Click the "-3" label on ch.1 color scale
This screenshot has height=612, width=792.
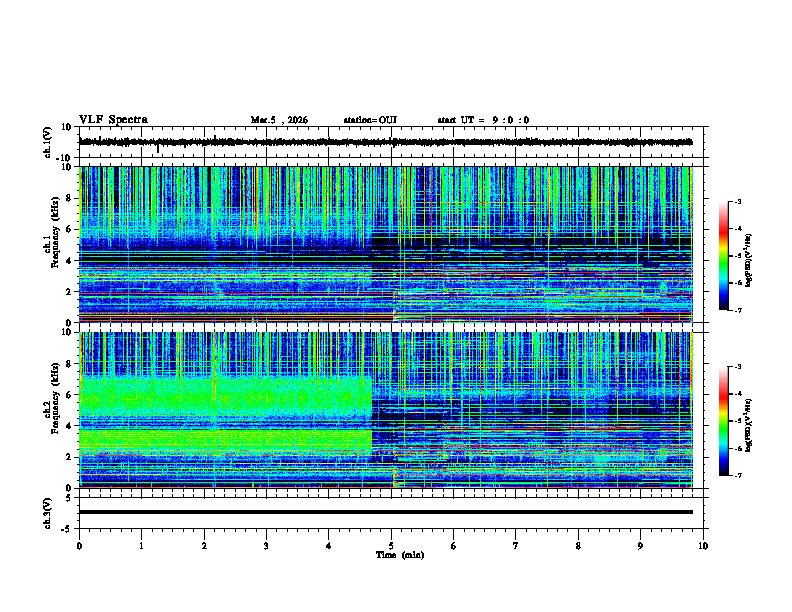pos(738,201)
